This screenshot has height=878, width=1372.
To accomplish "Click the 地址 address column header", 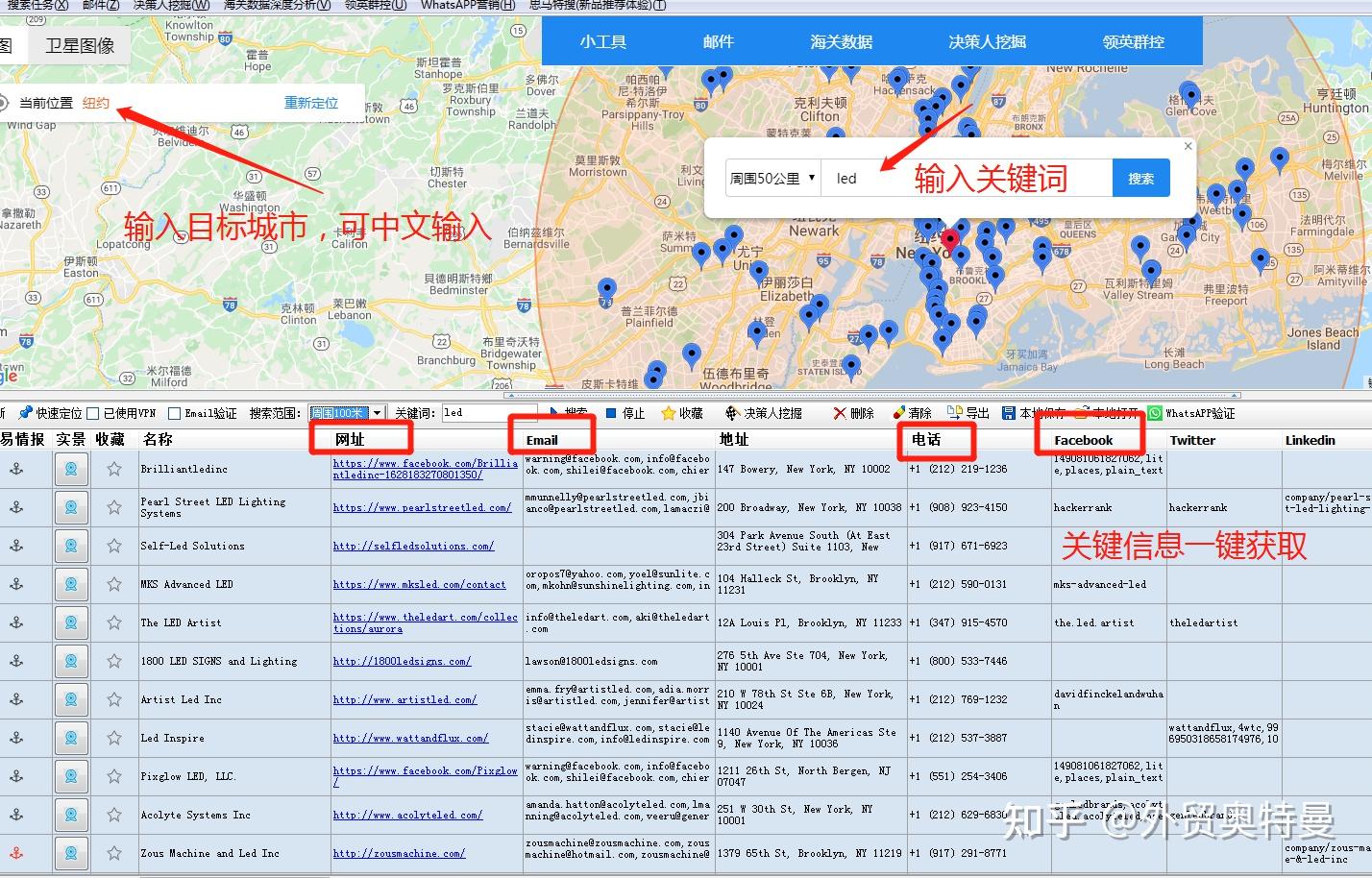I will point(734,440).
